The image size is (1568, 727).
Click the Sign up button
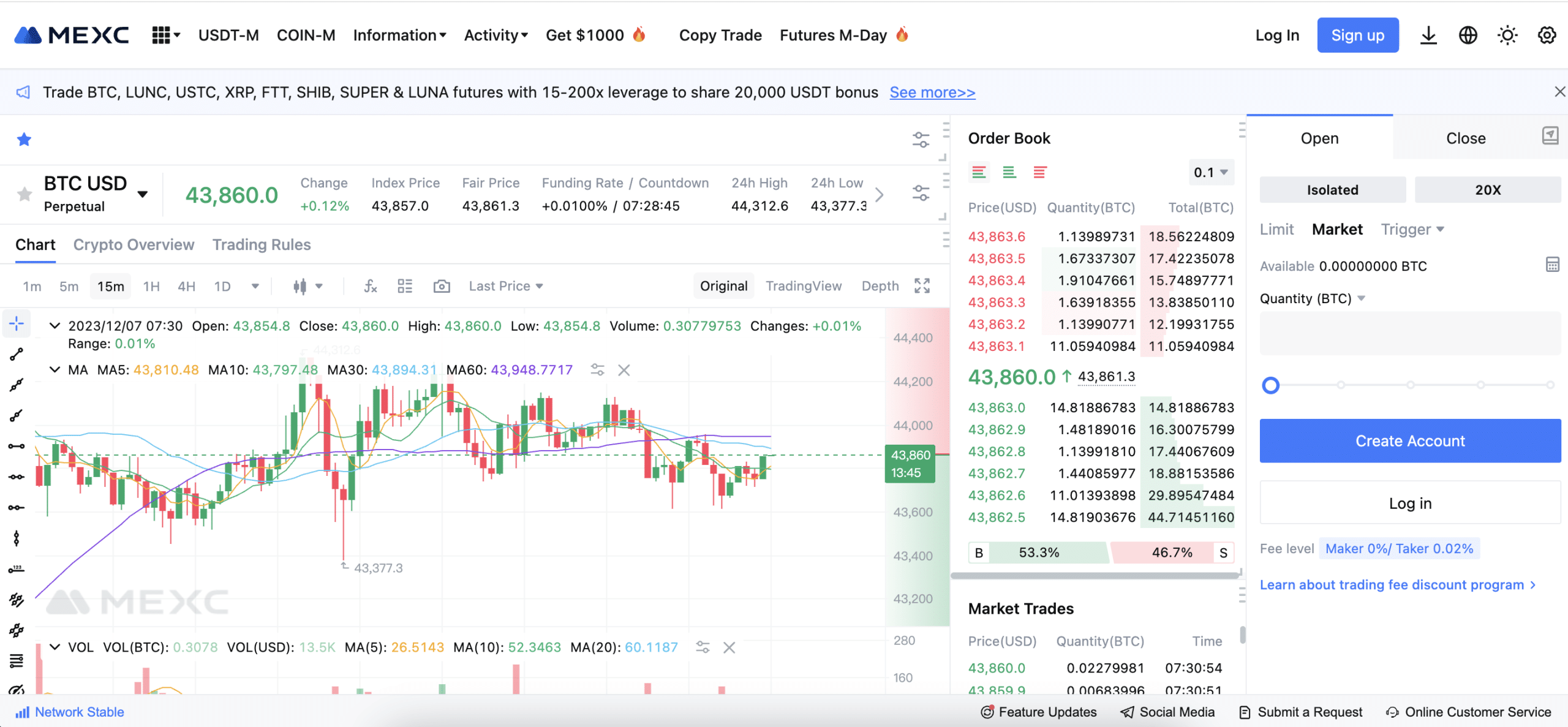1358,36
